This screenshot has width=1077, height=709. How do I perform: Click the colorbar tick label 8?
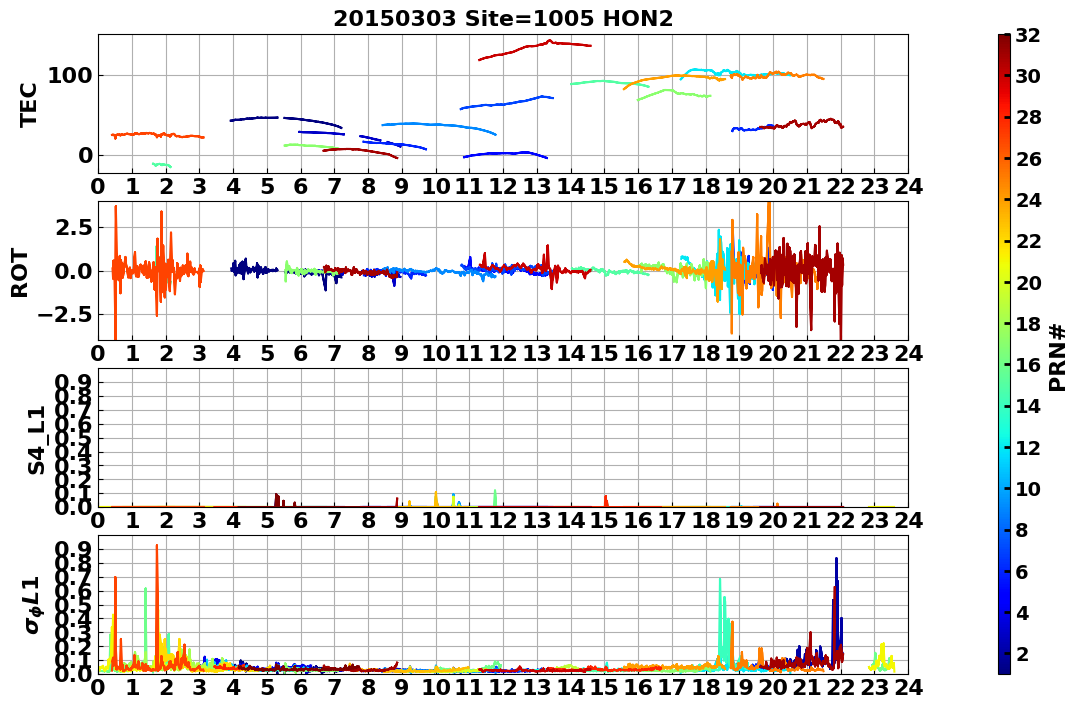[1023, 530]
